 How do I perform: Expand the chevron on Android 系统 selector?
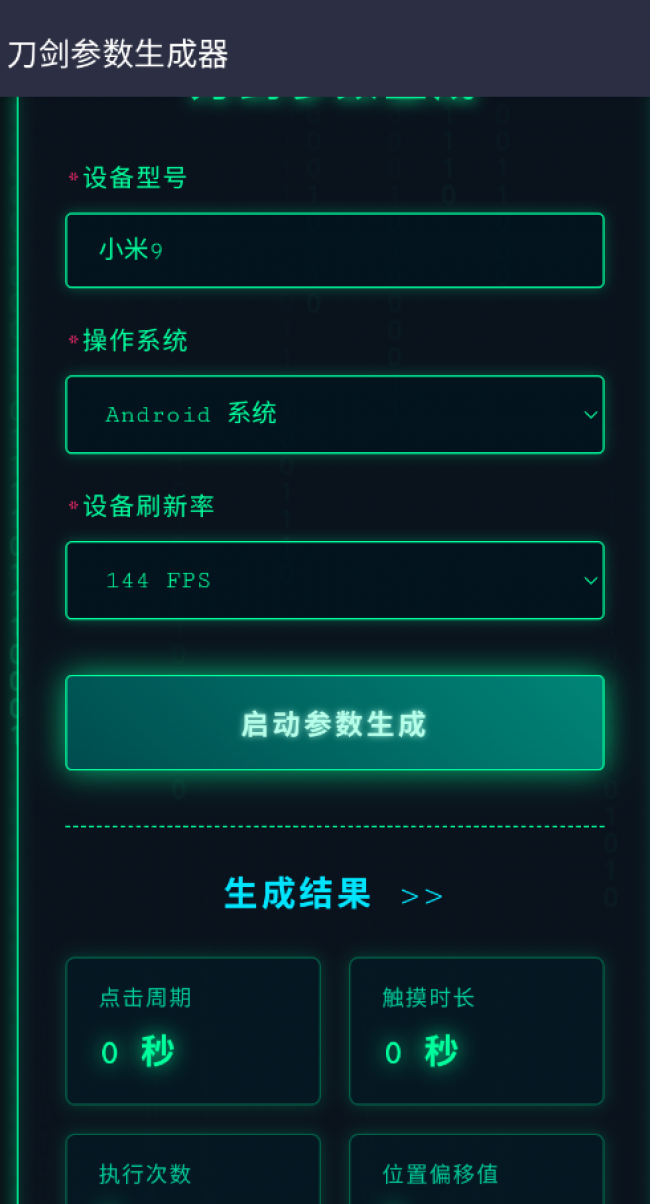590,415
